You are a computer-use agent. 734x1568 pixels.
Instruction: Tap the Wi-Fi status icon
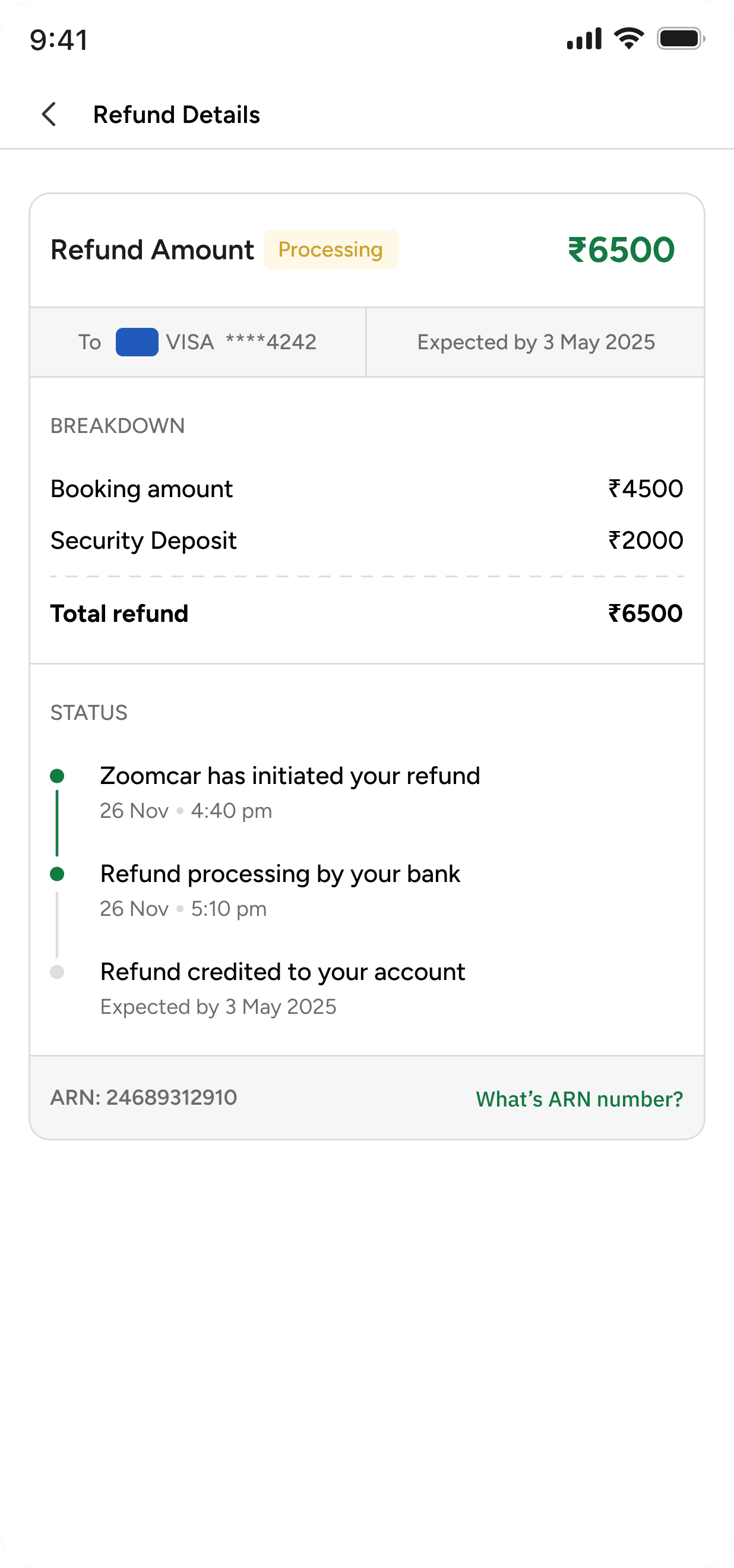click(x=629, y=39)
